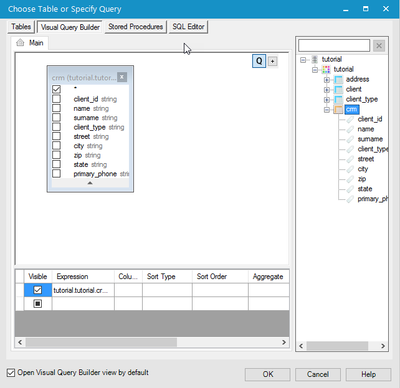This screenshot has height=388, width=400.
Task: Select primary_ph column in tree
Action: point(372,199)
